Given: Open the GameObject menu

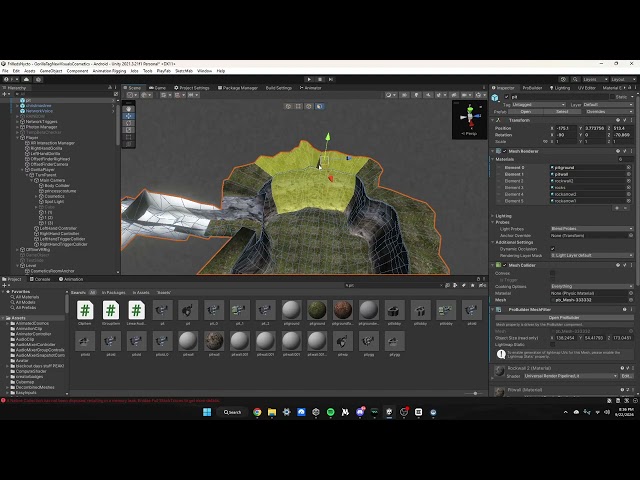Looking at the screenshot, I should [51, 71].
